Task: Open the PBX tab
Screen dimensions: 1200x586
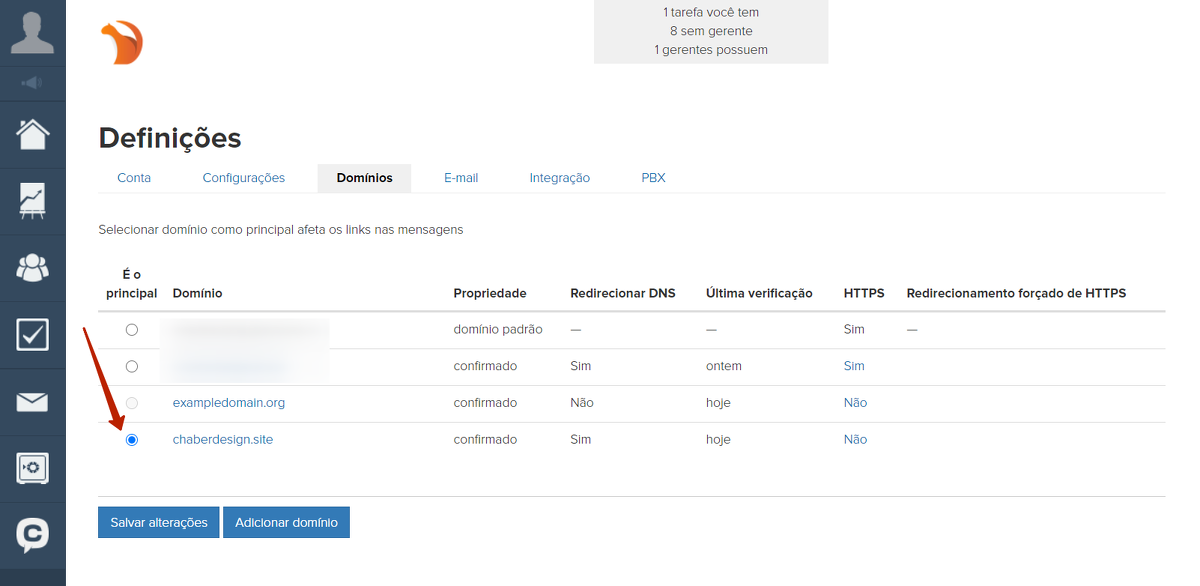Action: point(653,178)
